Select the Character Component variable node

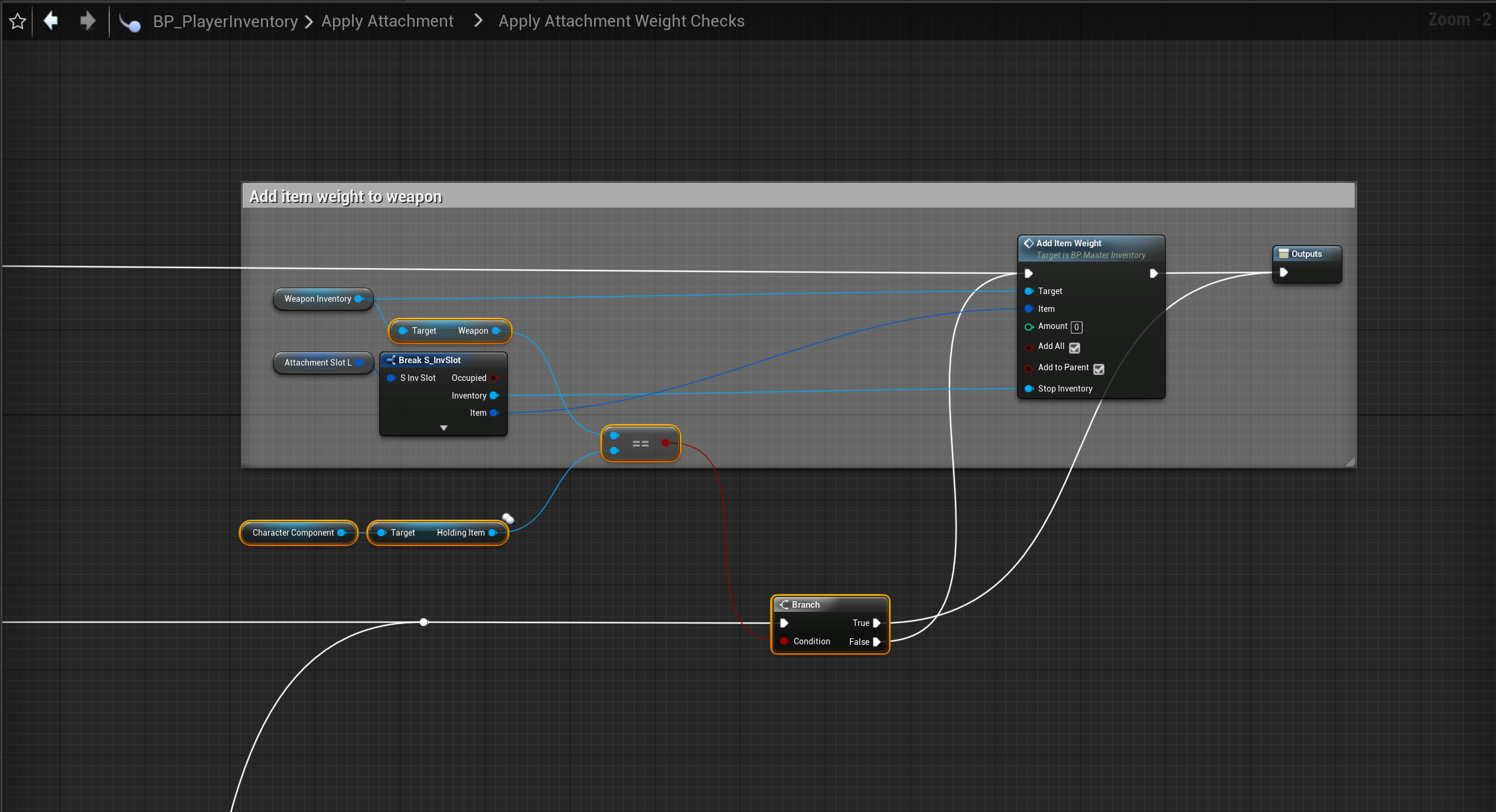click(293, 533)
